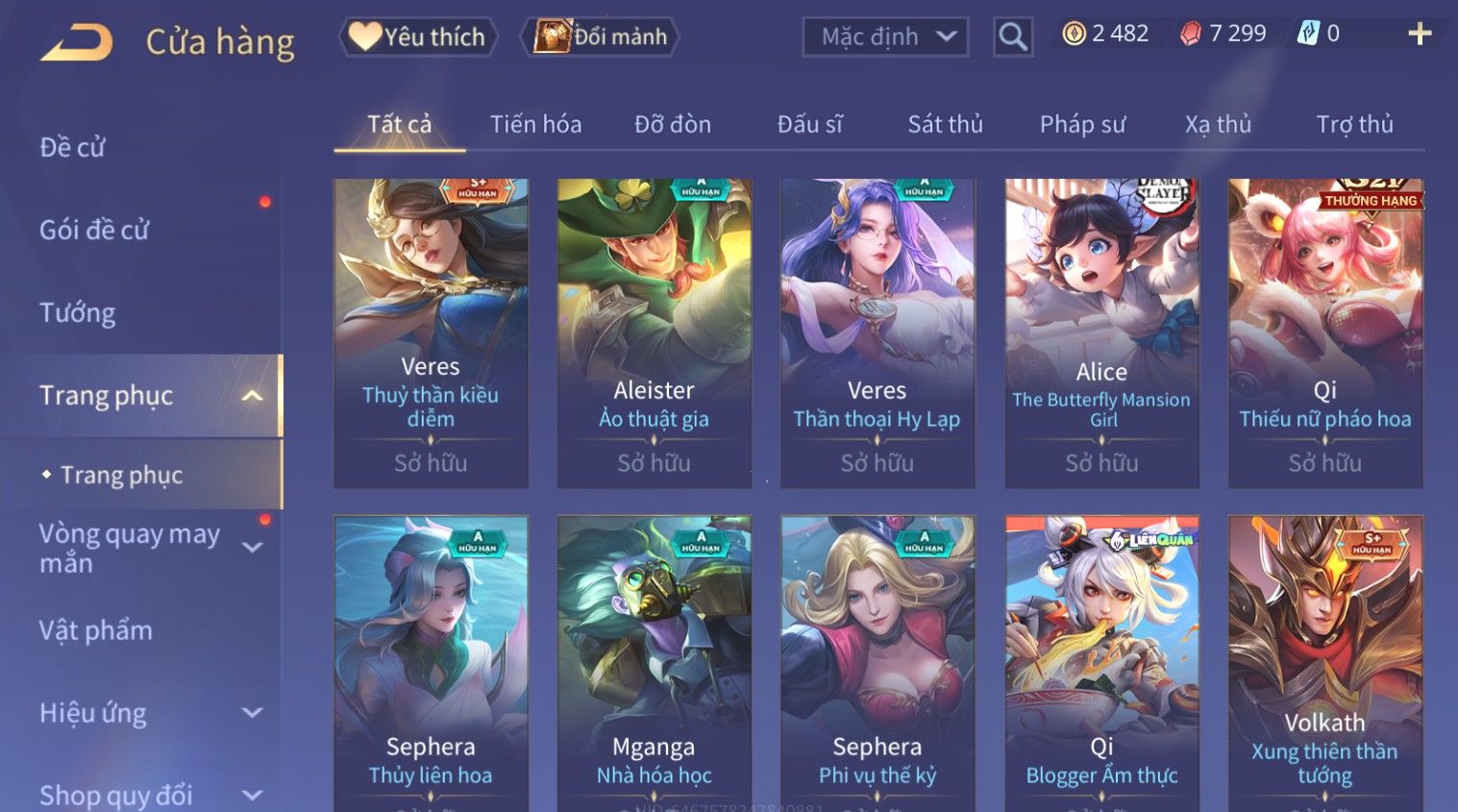This screenshot has width=1458, height=812.
Task: Switch to the Tiến hóa tab
Action: pos(535,124)
